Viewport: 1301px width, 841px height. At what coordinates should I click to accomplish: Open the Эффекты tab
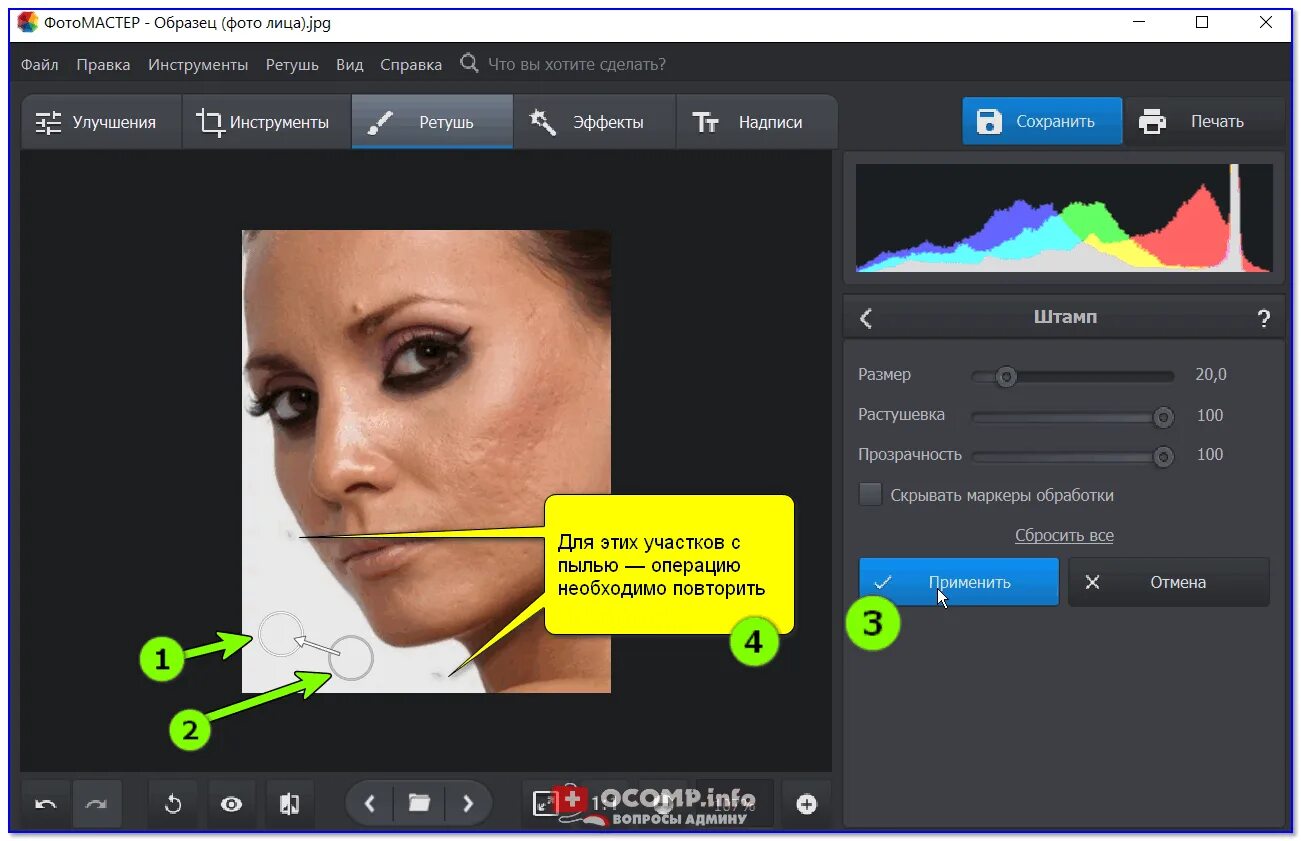(x=594, y=122)
